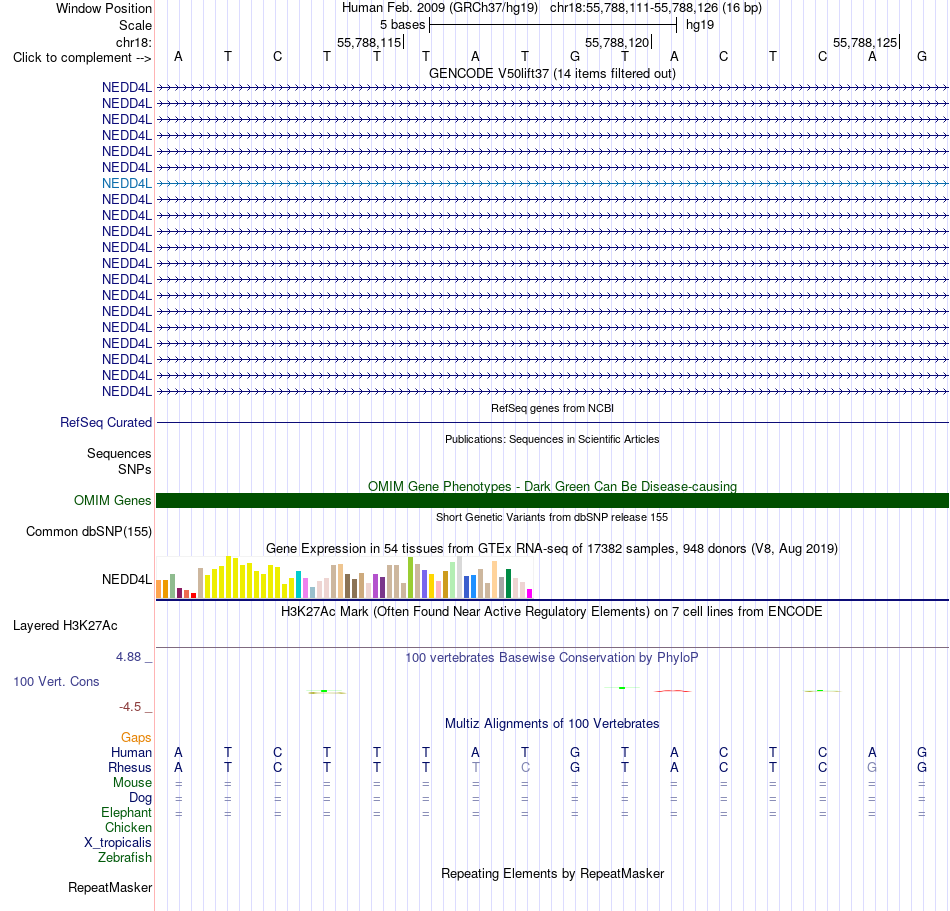Click the dark green OMIM Genes bar
Viewport: 950px width, 911px height.
click(552, 500)
